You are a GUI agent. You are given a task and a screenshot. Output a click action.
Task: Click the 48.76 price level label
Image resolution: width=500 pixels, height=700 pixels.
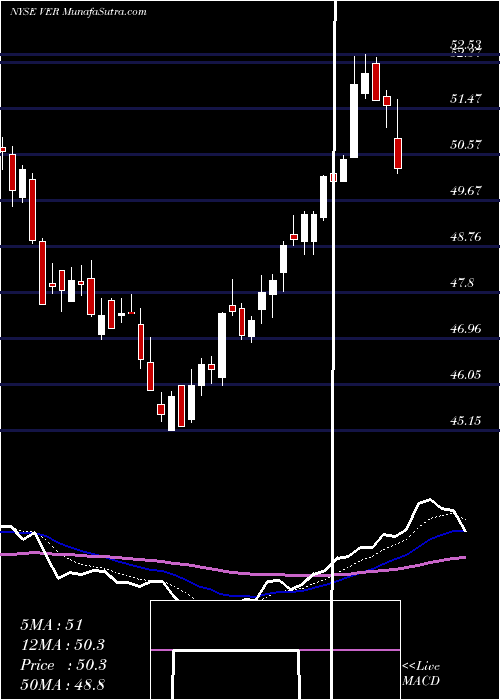466,237
